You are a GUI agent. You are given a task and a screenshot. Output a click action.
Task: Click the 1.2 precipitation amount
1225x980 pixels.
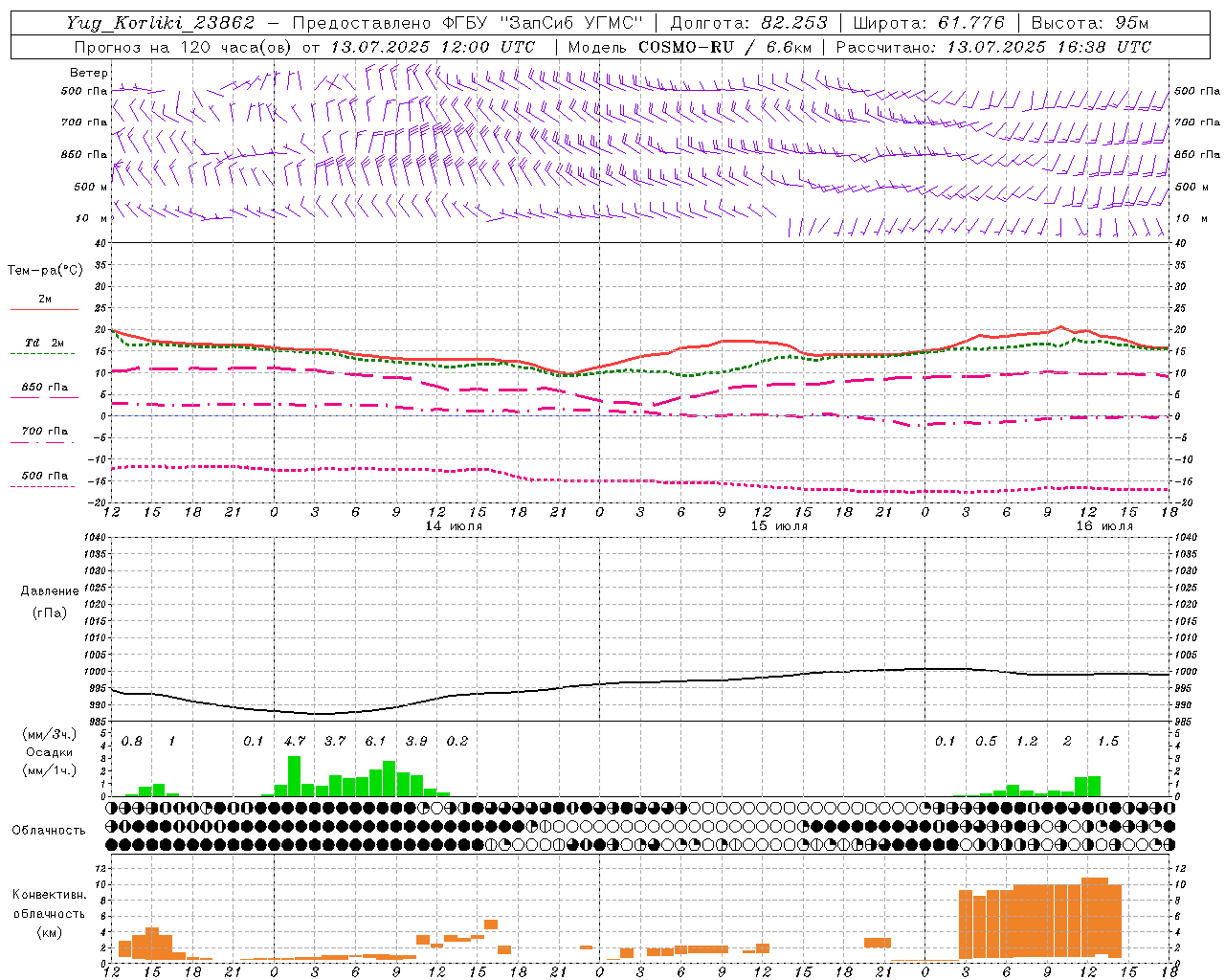(1027, 741)
